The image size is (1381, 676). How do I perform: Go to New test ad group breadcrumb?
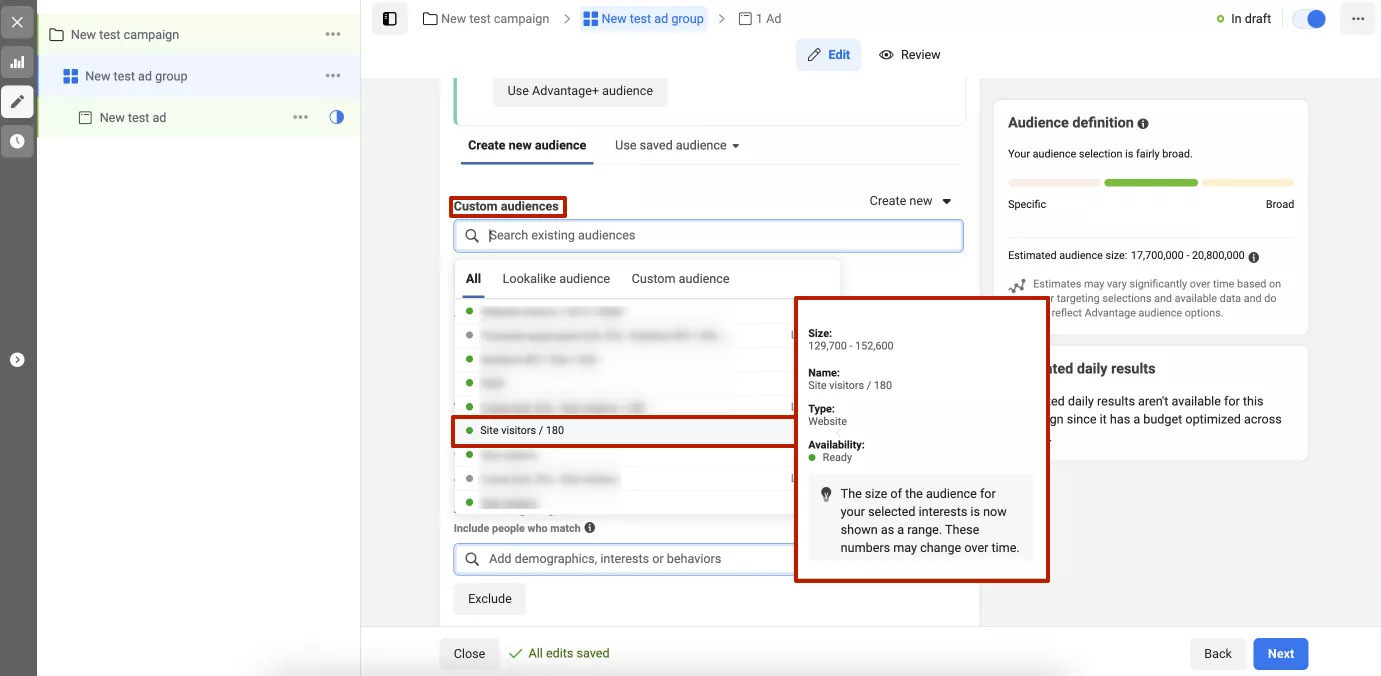643,19
